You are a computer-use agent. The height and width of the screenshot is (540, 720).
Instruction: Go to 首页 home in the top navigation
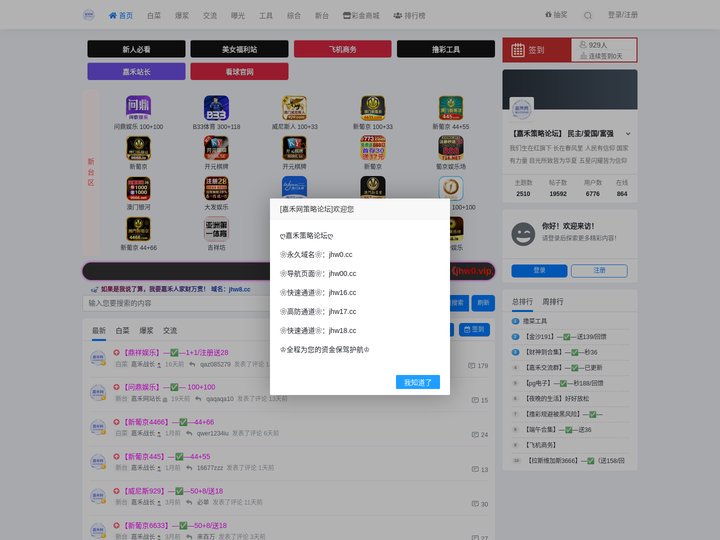tap(121, 16)
